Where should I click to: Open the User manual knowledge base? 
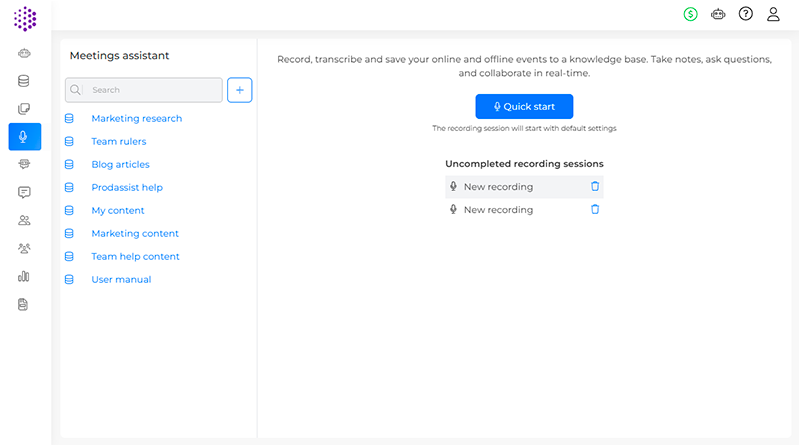(121, 279)
